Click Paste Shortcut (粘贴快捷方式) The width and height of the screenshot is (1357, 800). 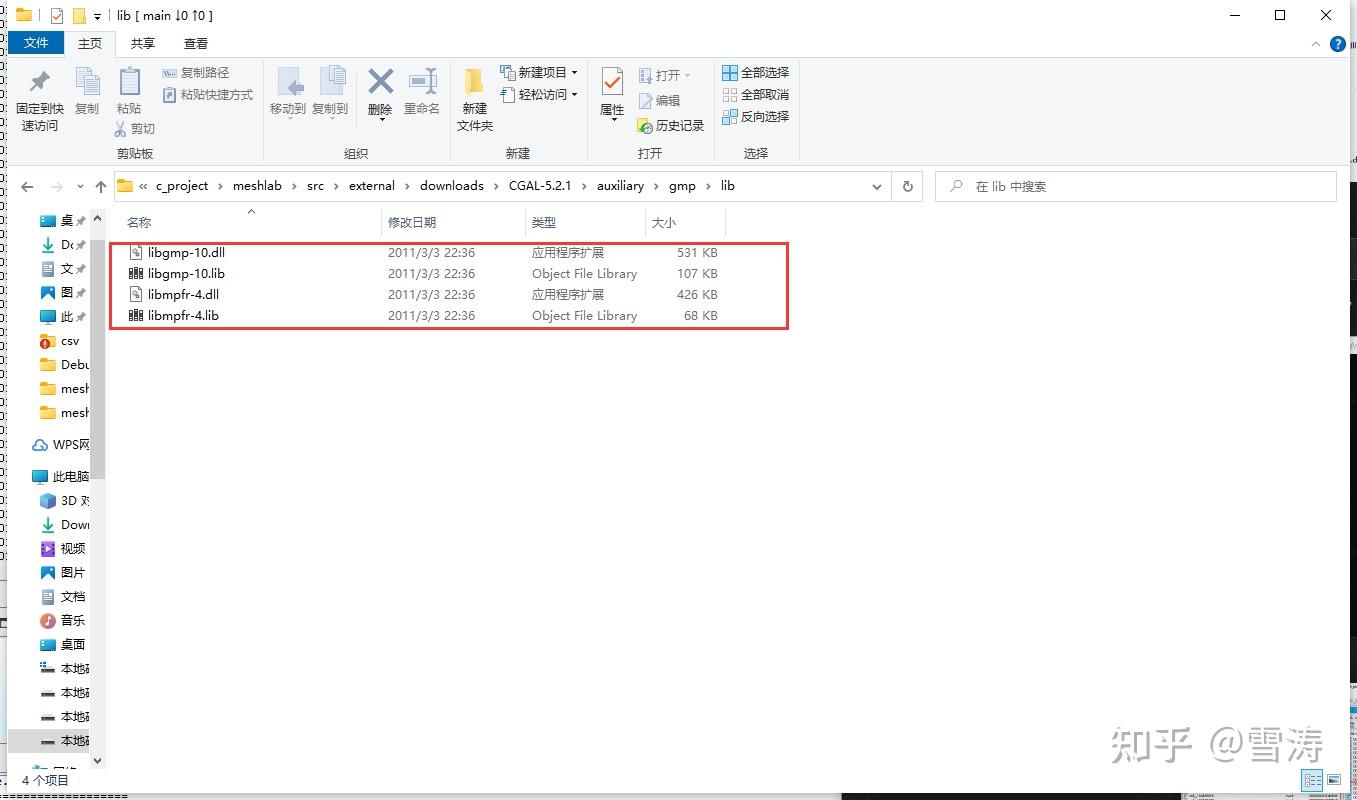pyautogui.click(x=207, y=95)
